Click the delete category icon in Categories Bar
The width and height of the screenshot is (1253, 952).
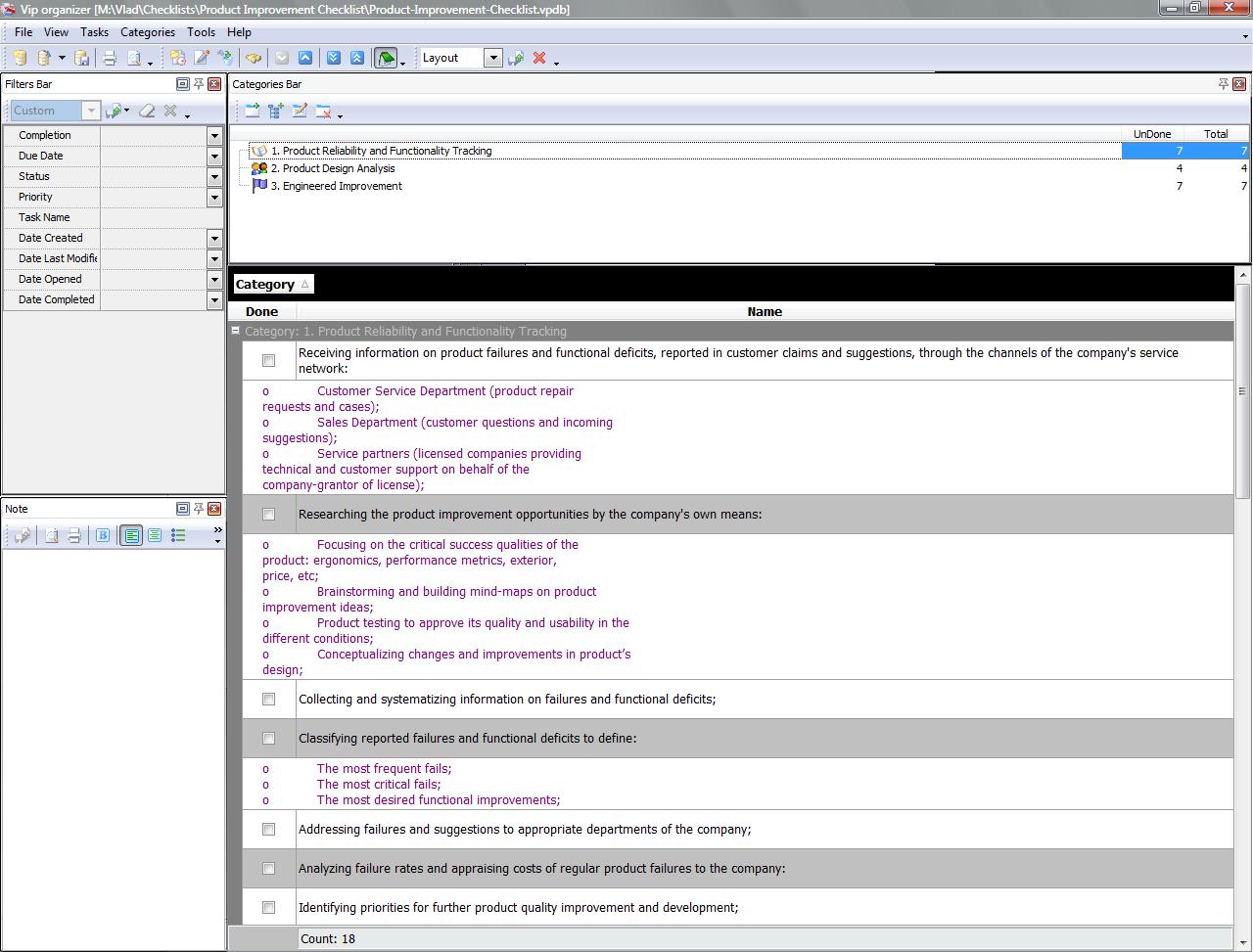point(323,112)
